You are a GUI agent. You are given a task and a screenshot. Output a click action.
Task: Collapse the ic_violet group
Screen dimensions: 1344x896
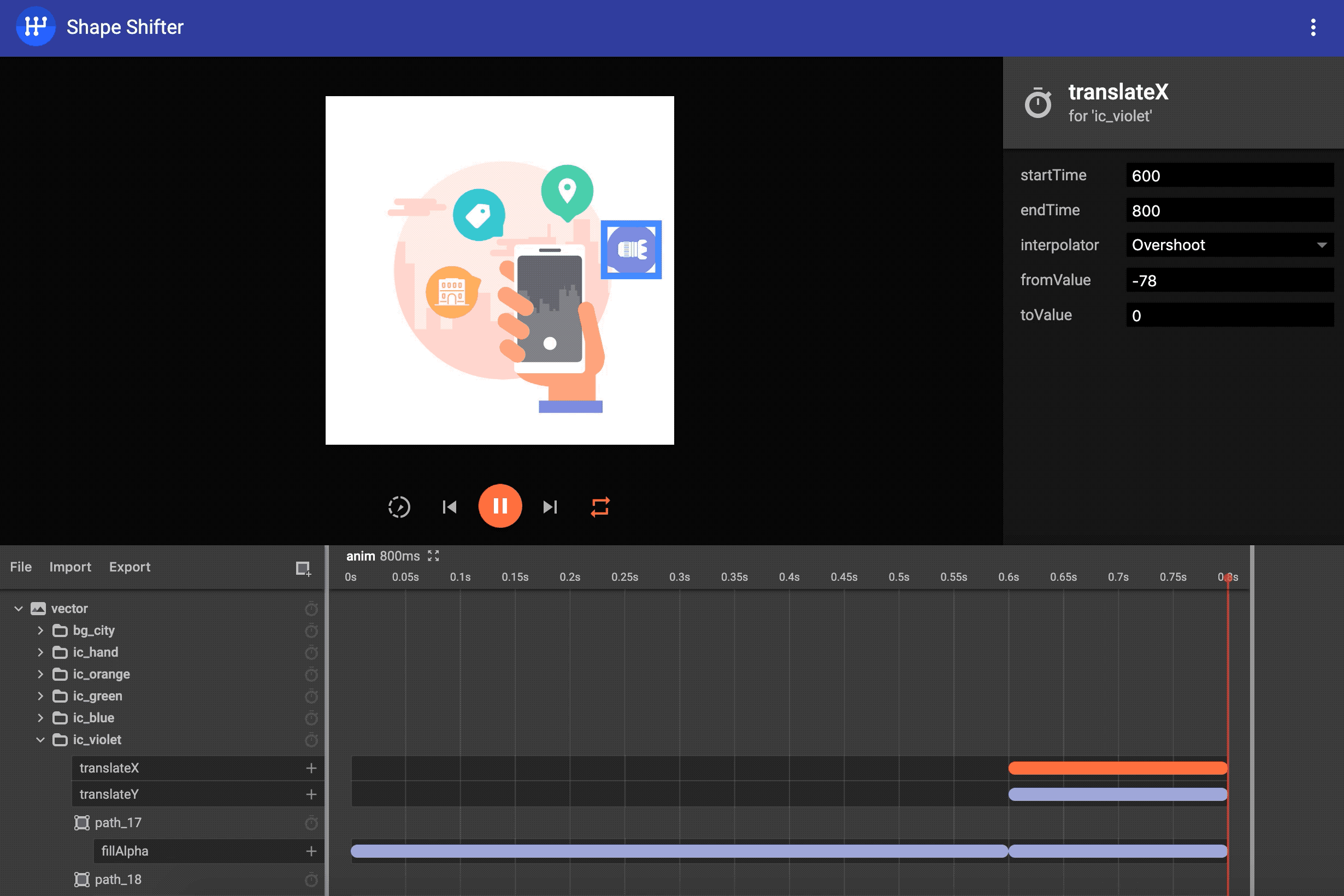(40, 740)
